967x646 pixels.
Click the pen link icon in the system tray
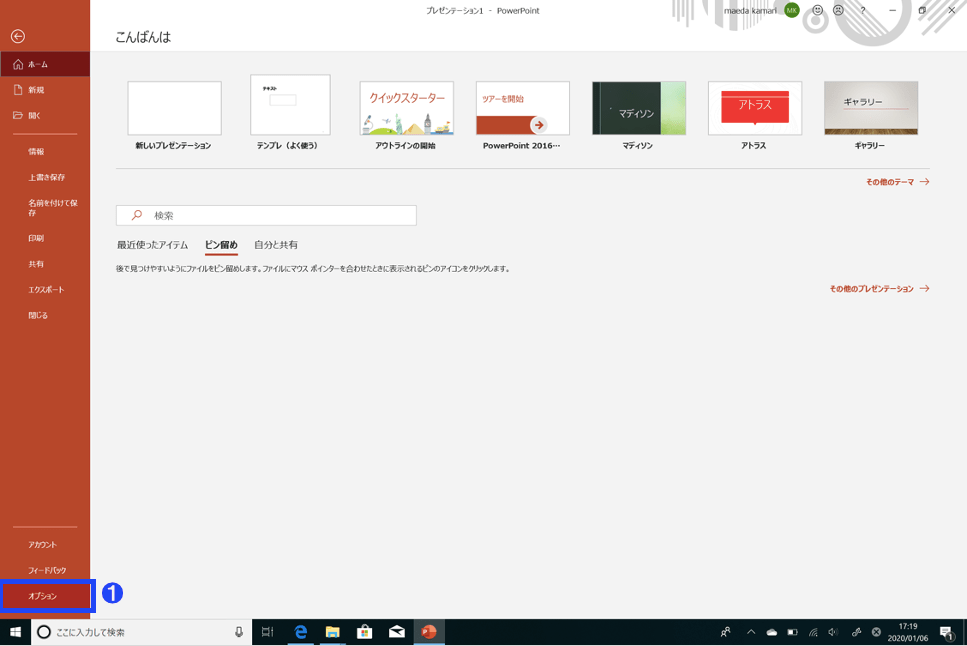(x=856, y=632)
